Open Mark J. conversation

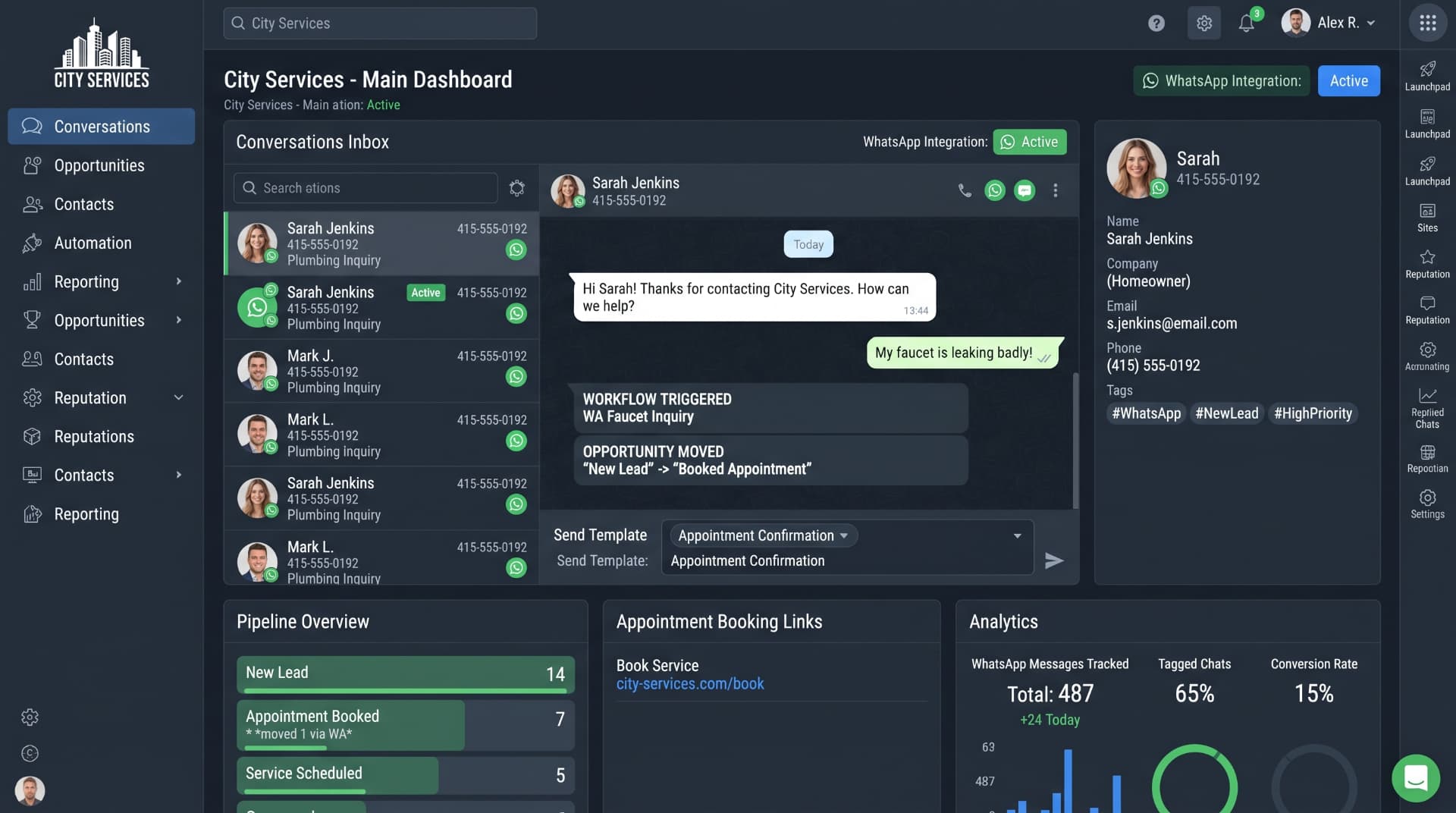coord(381,371)
